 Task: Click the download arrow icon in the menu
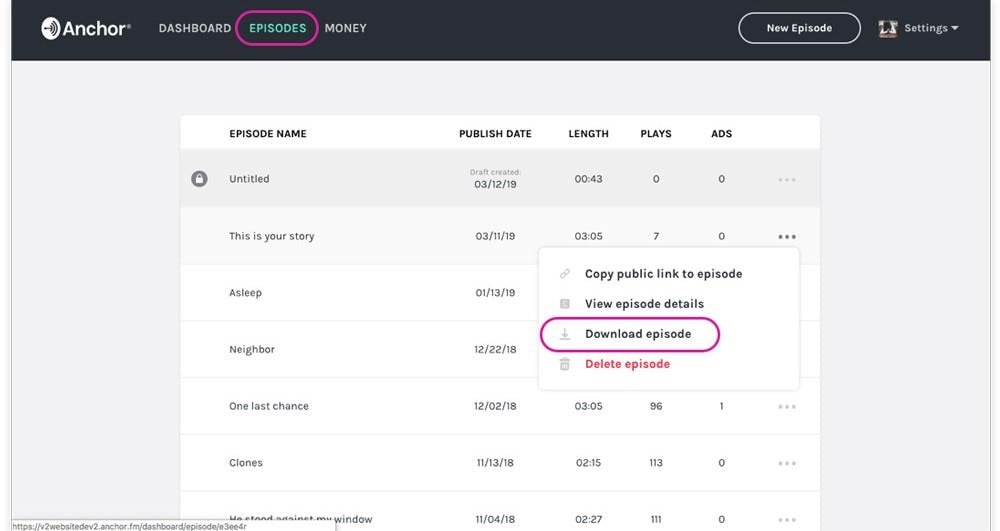coord(565,334)
